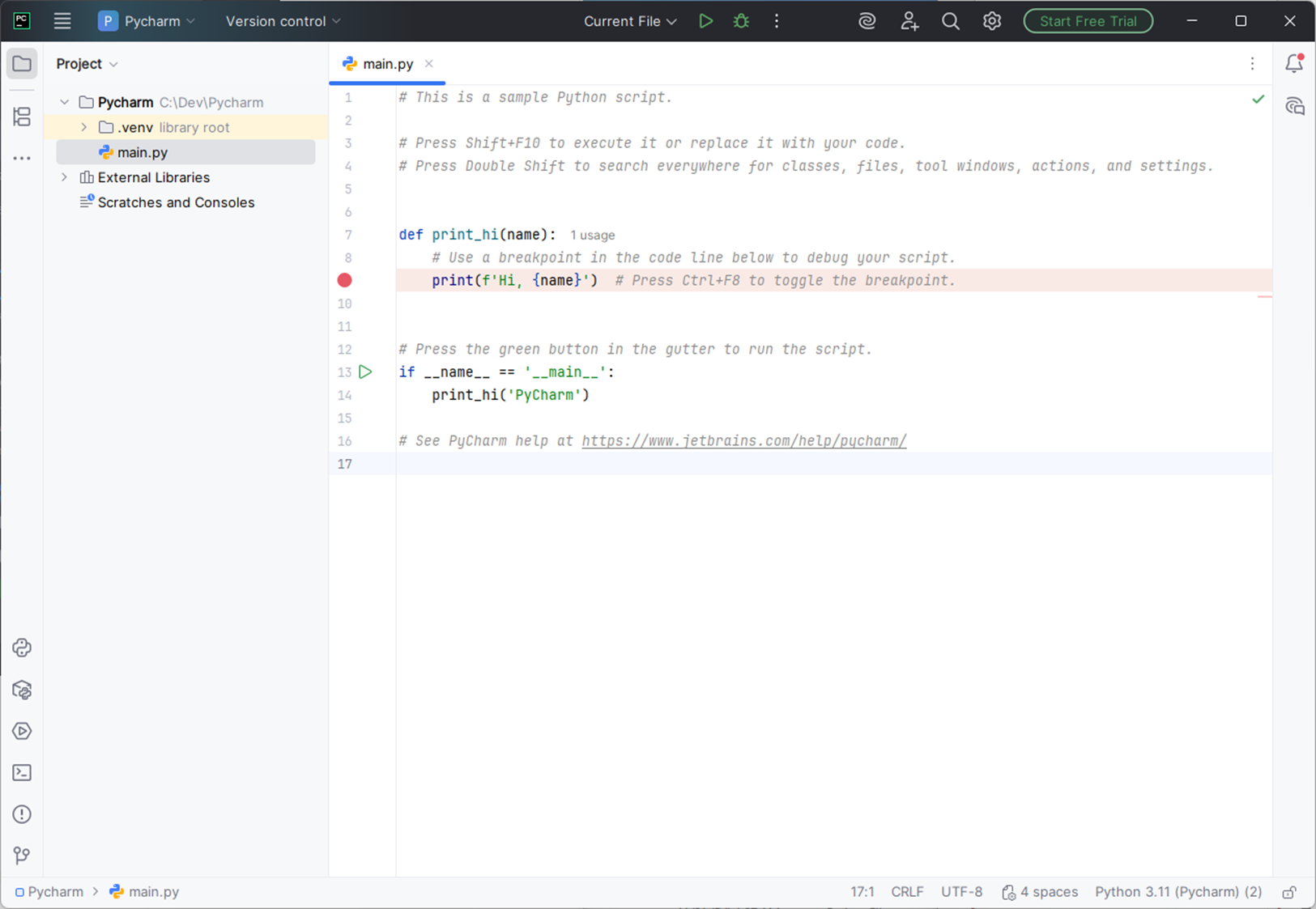Open Pycharm project dropdown in title bar
Image resolution: width=1316 pixels, height=909 pixels.
click(x=147, y=21)
